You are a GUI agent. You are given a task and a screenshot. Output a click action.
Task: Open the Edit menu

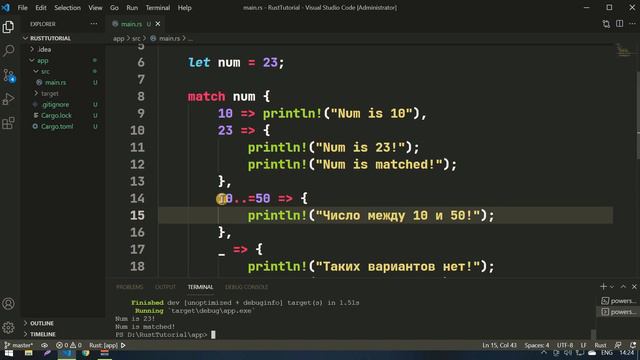41,8
